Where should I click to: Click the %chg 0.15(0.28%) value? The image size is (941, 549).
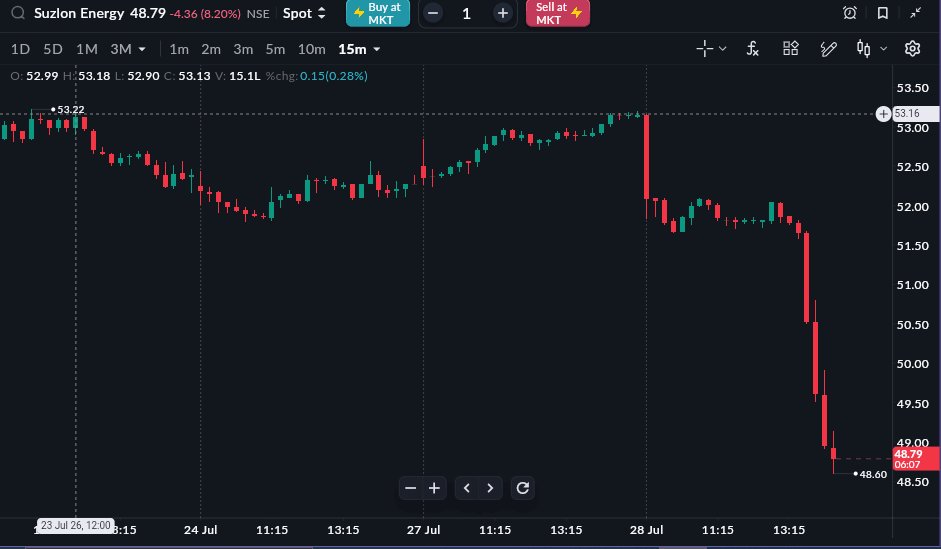[x=334, y=76]
